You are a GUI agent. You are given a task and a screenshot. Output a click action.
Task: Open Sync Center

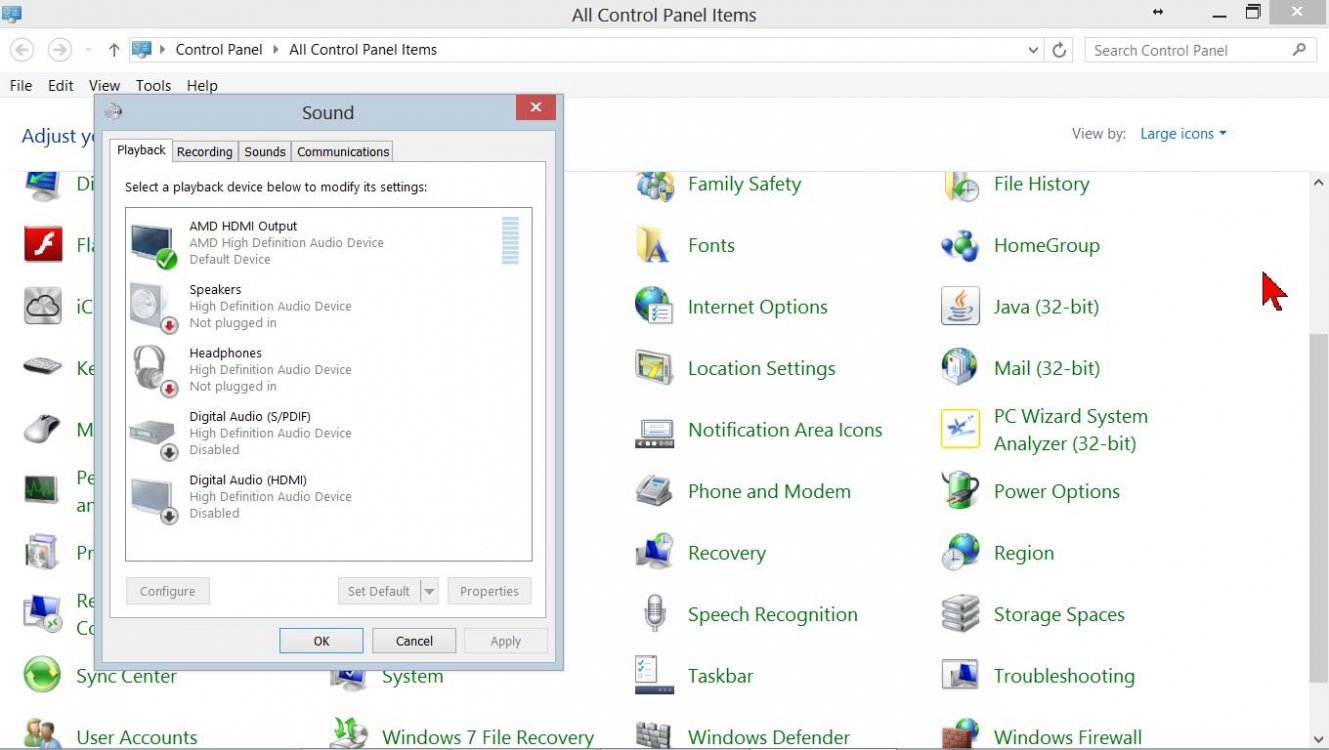coord(126,676)
